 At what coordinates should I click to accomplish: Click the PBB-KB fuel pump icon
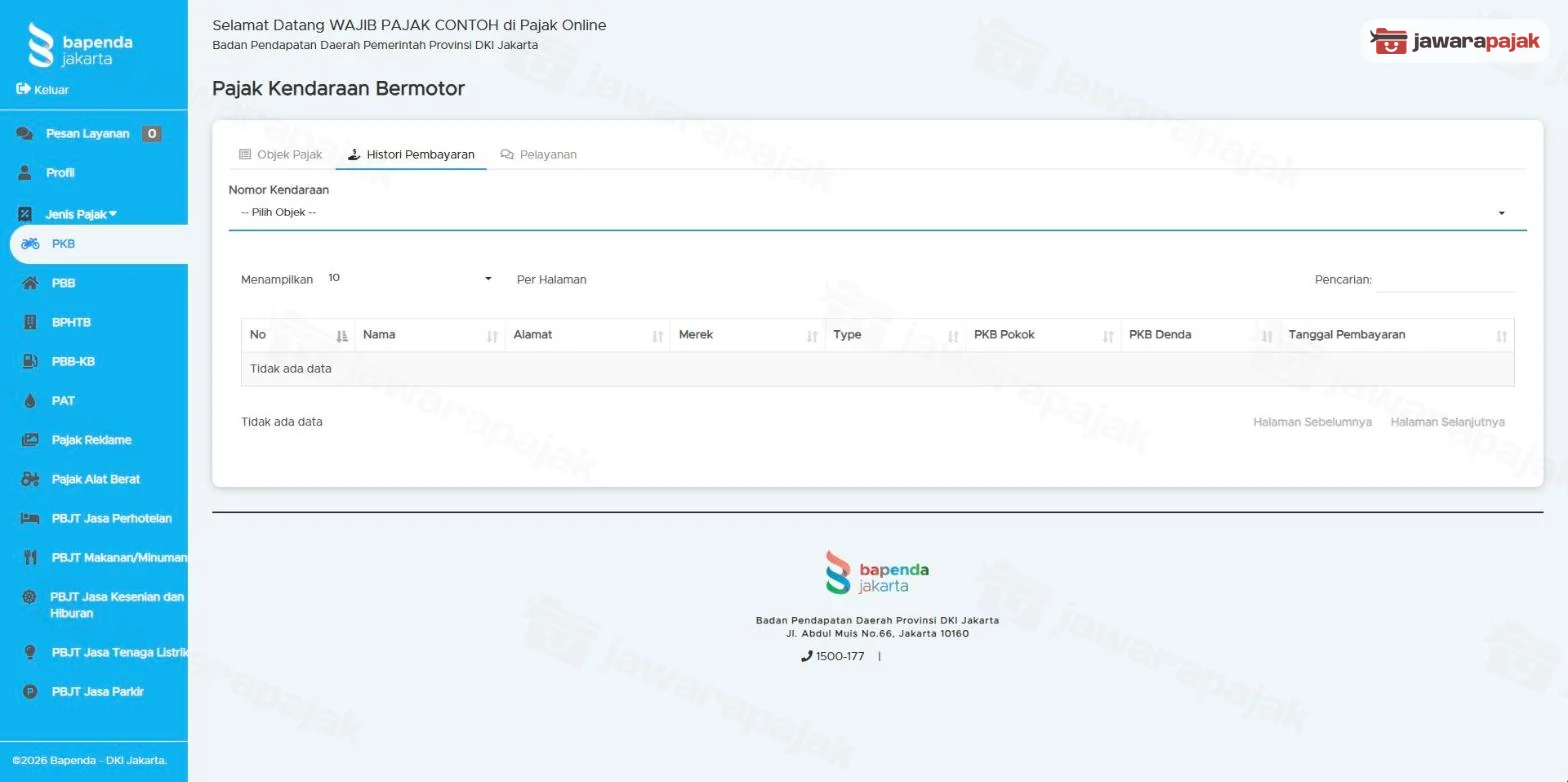click(x=30, y=361)
